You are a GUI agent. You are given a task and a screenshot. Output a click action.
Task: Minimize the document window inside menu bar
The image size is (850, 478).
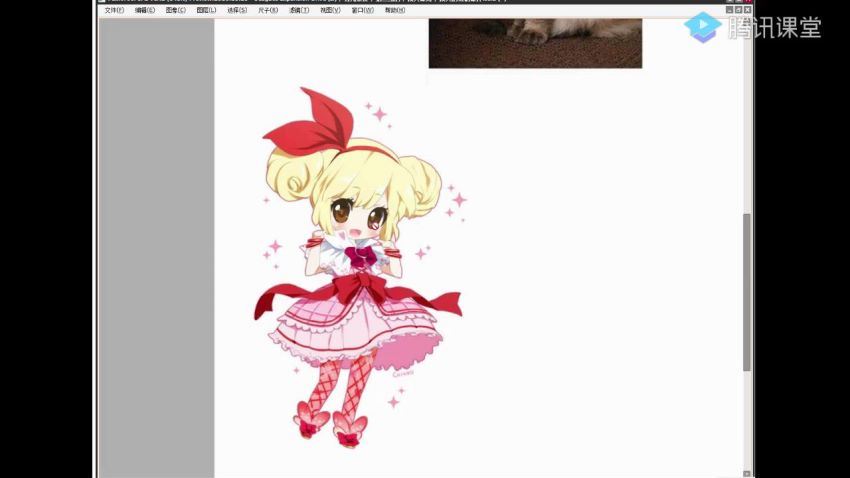730,10
